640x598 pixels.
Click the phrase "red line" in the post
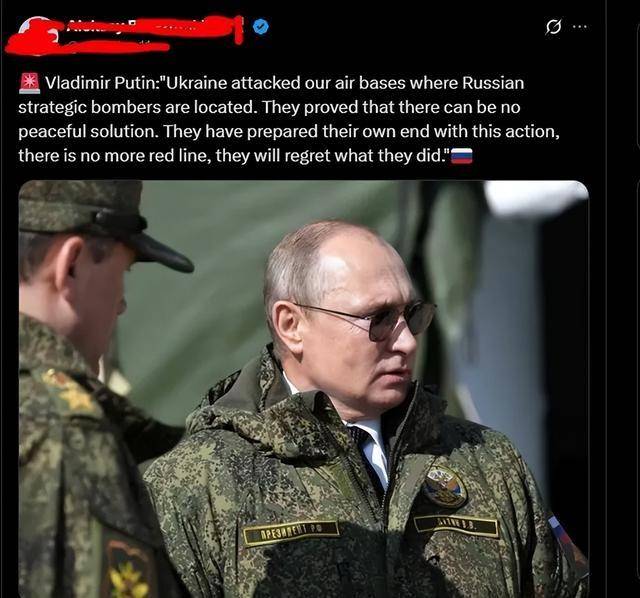click(180, 156)
